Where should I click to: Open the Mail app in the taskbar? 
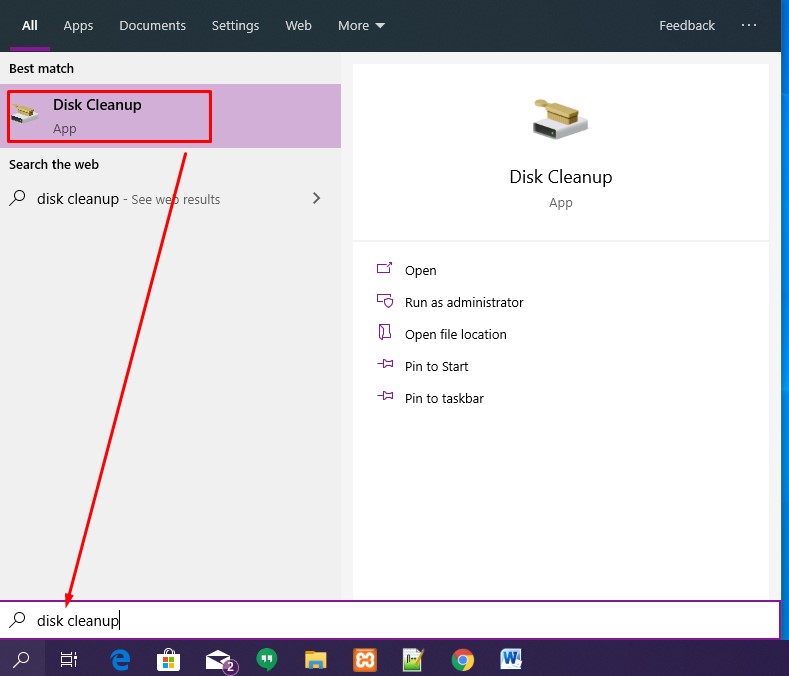click(220, 660)
